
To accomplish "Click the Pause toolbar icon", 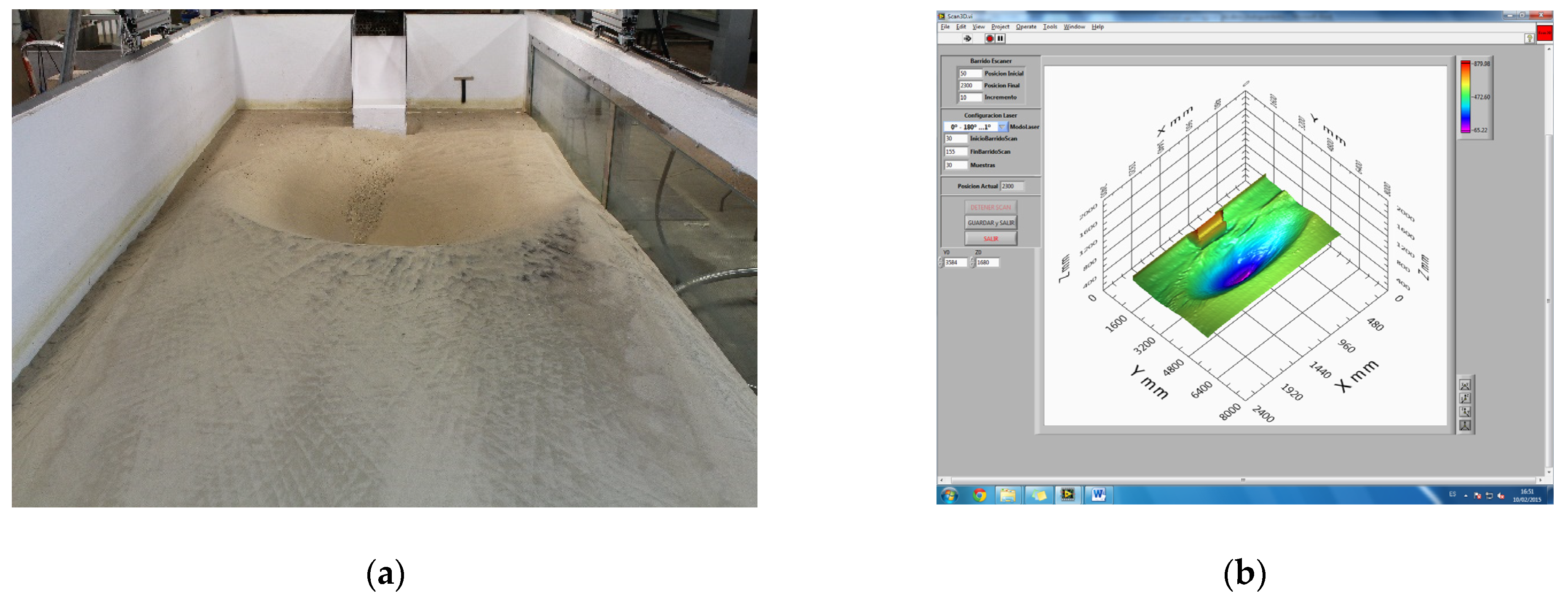I will click(x=1000, y=38).
